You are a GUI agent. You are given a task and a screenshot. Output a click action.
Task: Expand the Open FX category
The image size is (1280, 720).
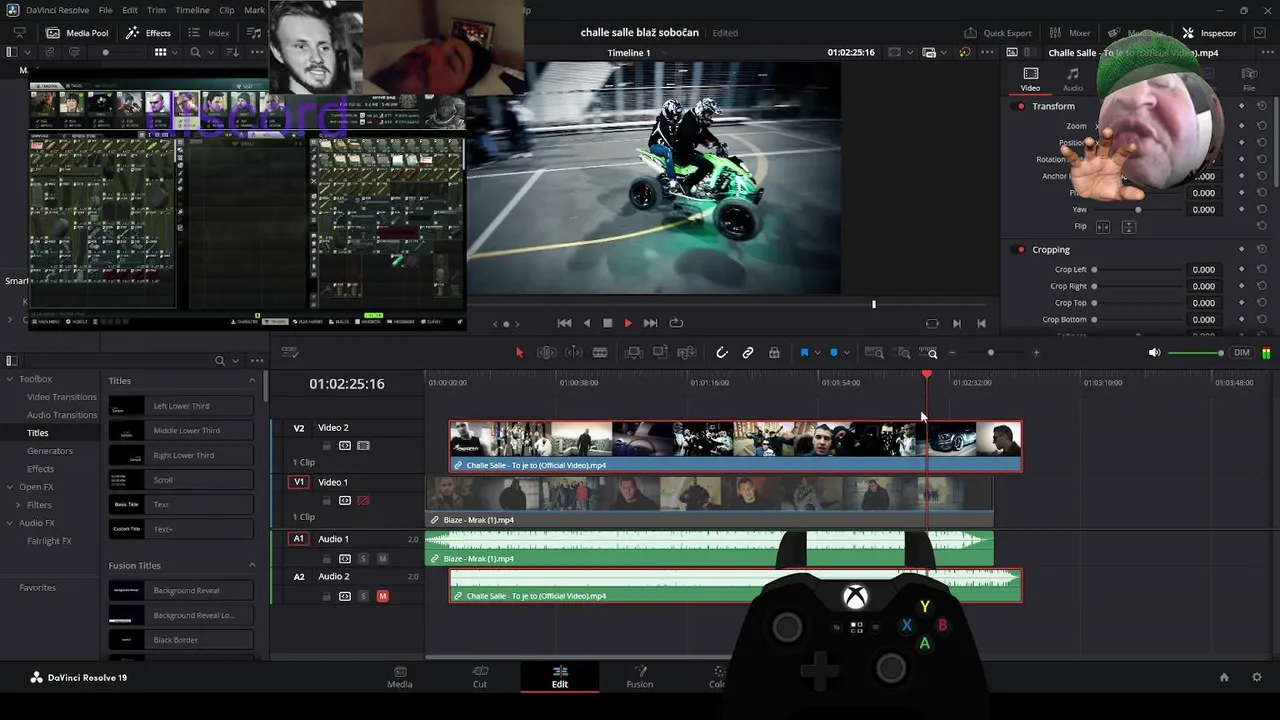coord(10,487)
